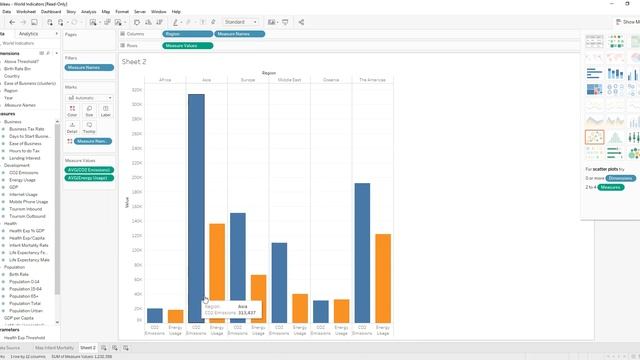This screenshot has width=640, height=360.
Task: Switch to the Analytics tab
Action: 28,34
